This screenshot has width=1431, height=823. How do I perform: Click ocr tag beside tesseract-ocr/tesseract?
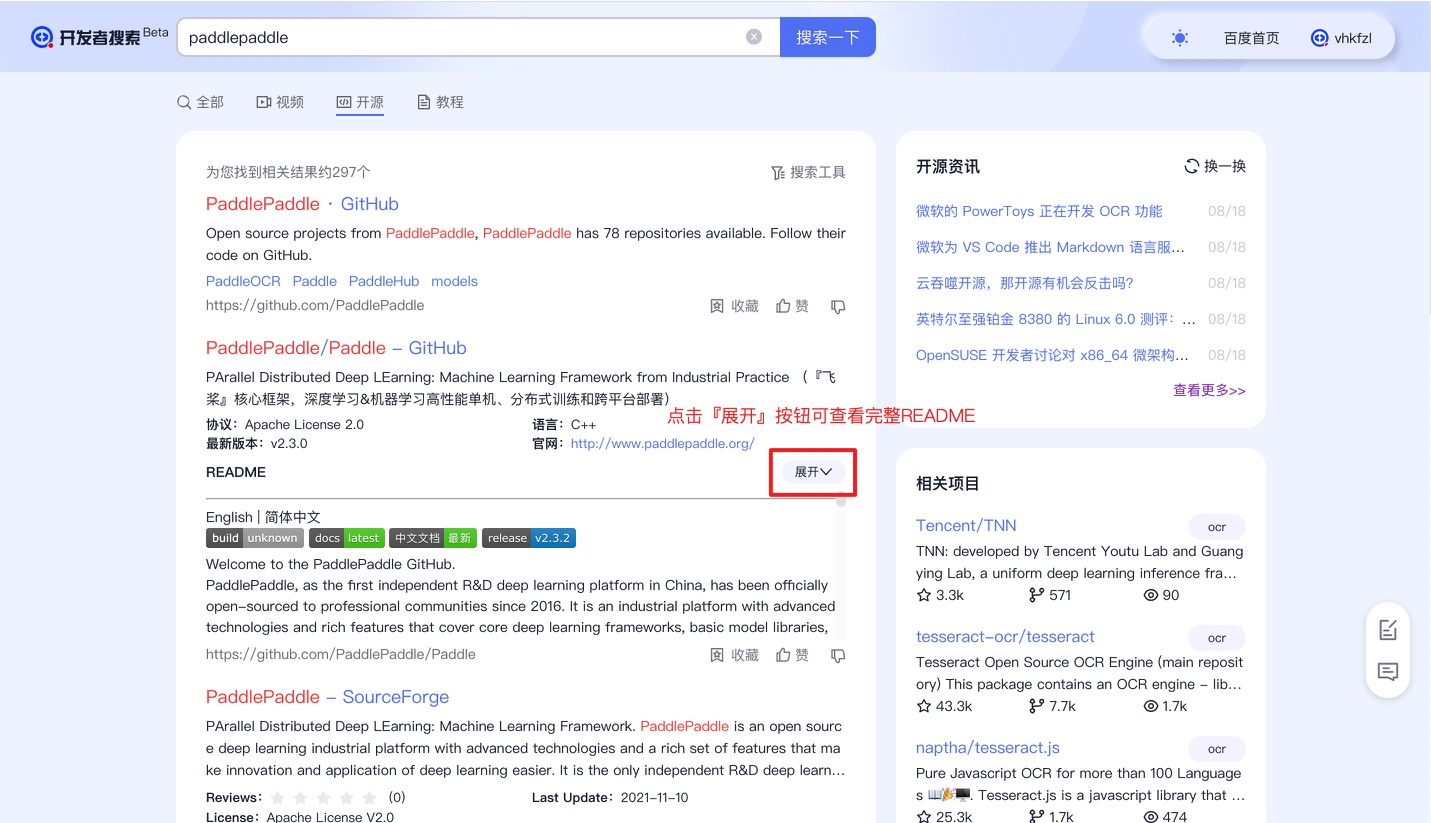pos(1217,638)
